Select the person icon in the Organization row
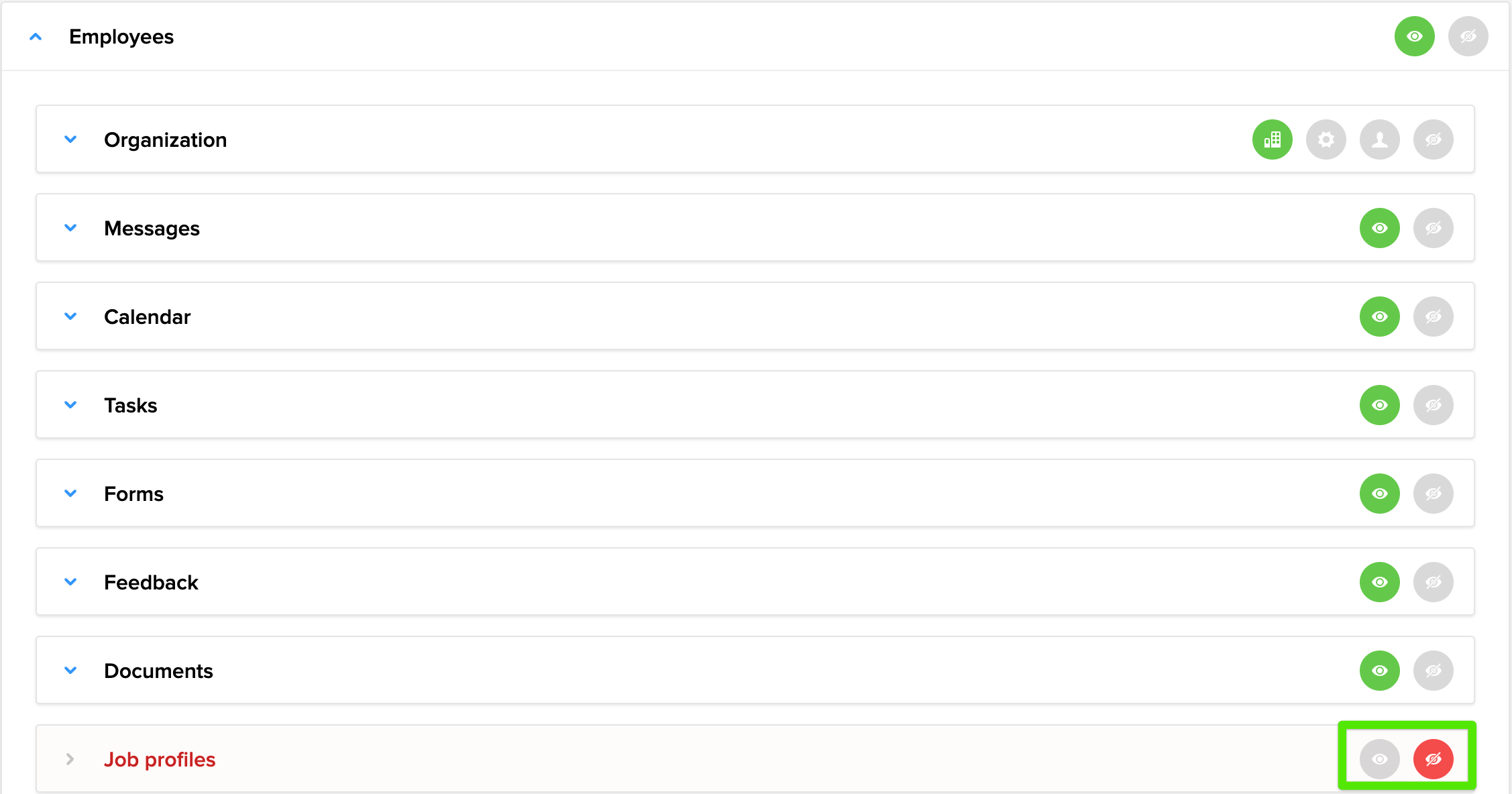 [x=1379, y=139]
